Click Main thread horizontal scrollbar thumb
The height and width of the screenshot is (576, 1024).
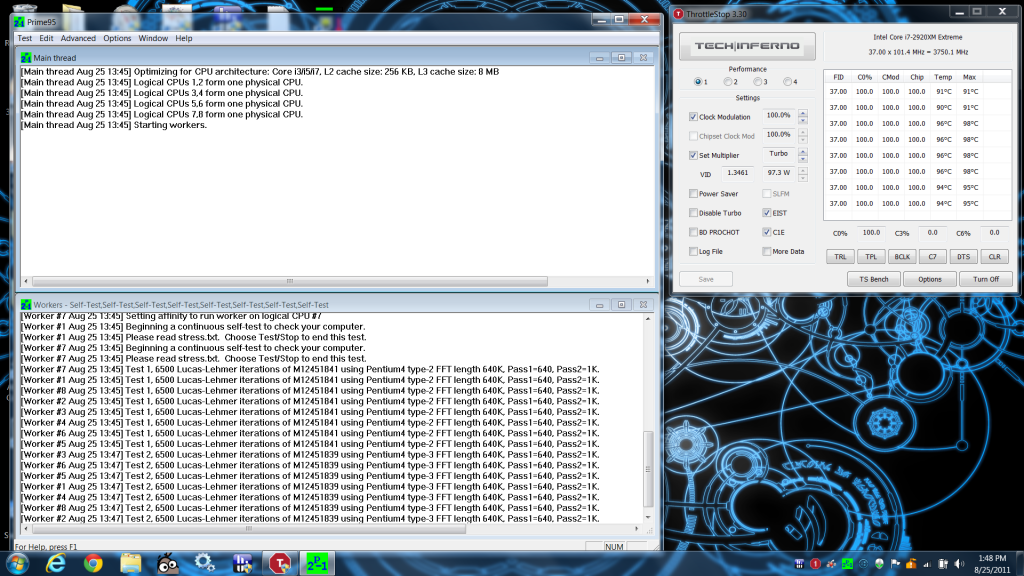290,281
